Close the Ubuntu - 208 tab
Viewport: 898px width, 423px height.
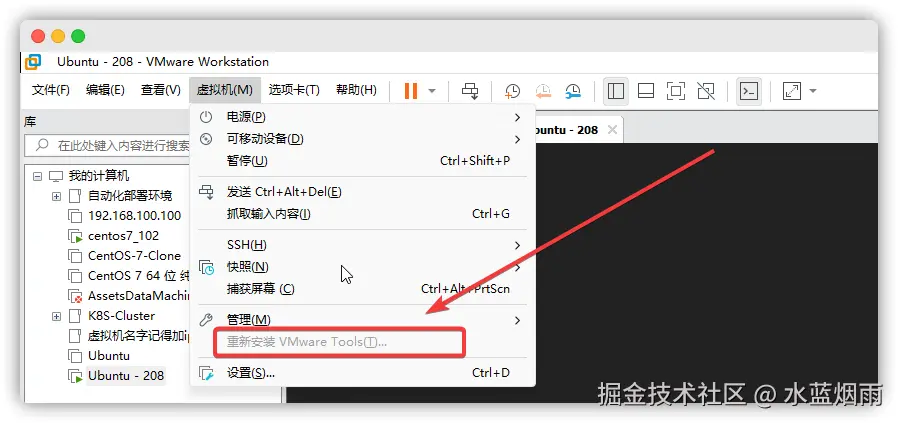point(612,130)
